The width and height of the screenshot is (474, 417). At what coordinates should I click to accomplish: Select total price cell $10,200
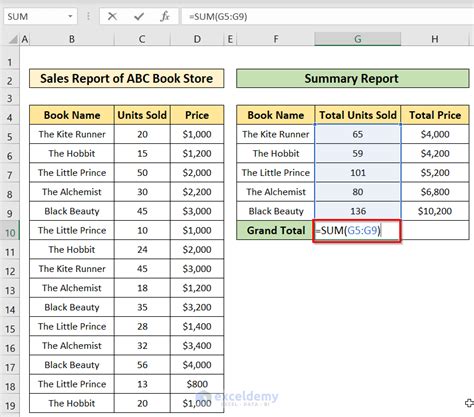(435, 211)
